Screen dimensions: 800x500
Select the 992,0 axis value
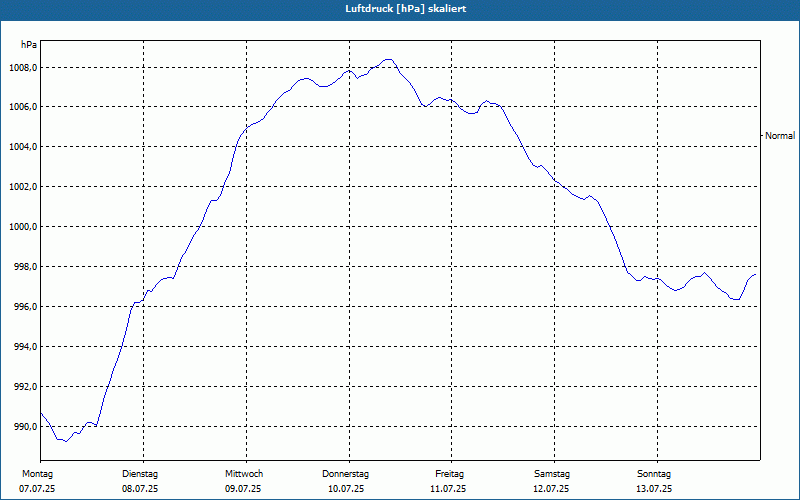point(25,387)
